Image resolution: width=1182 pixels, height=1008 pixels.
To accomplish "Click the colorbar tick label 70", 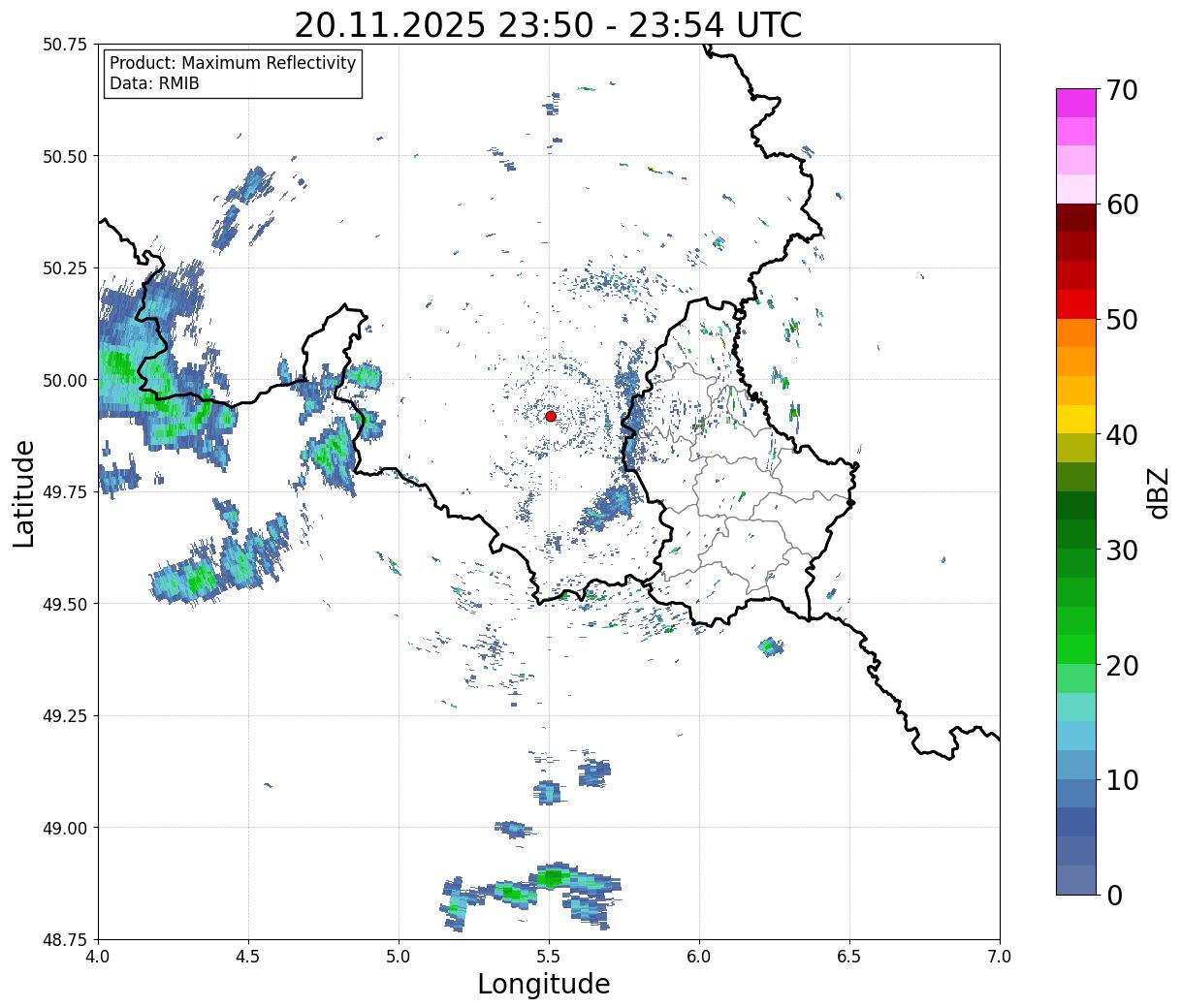I will pos(1122,90).
